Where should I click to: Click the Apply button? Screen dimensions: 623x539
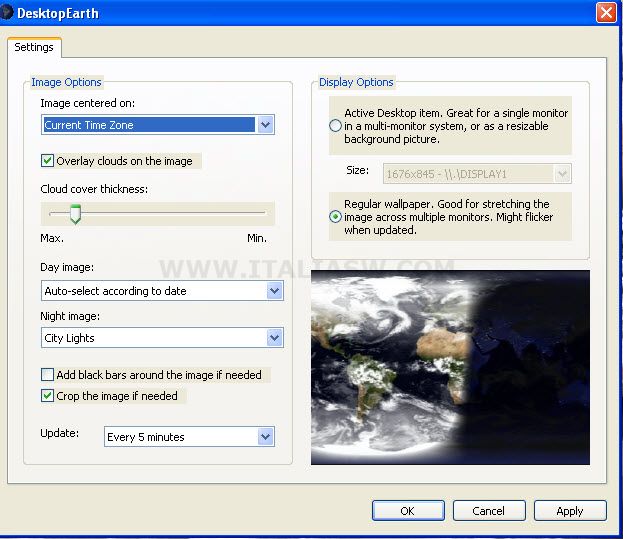[570, 511]
